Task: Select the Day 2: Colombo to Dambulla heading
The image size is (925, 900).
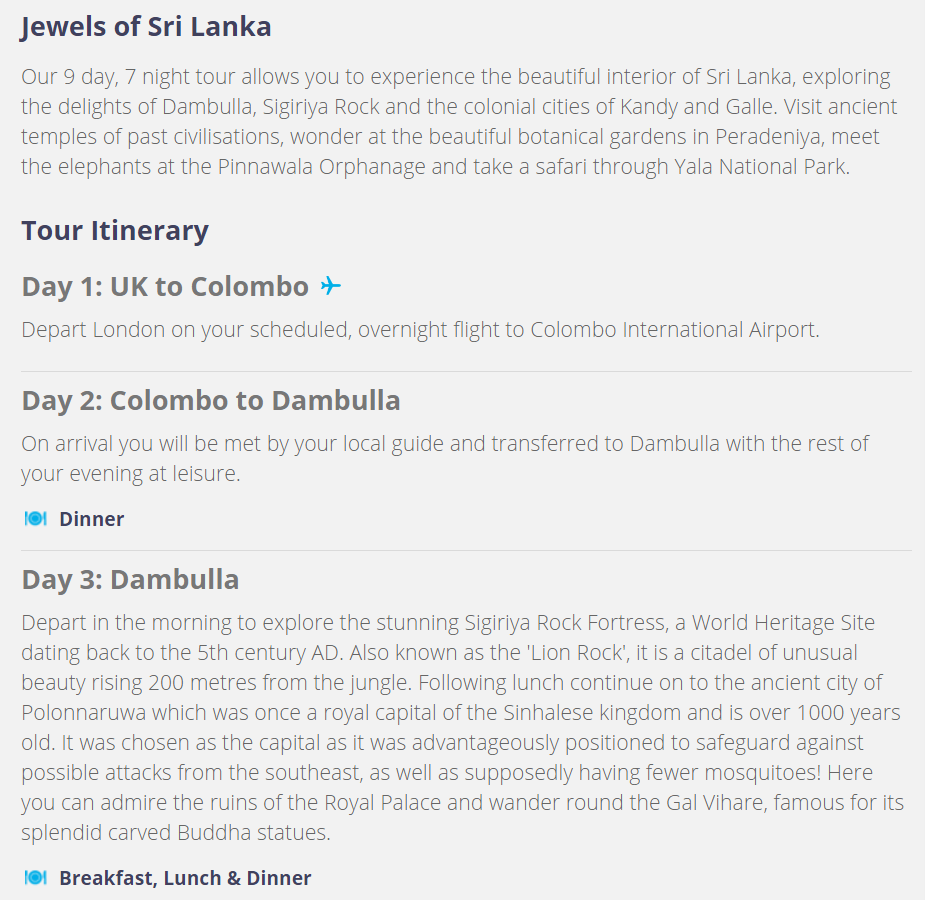Action: pyautogui.click(x=211, y=400)
